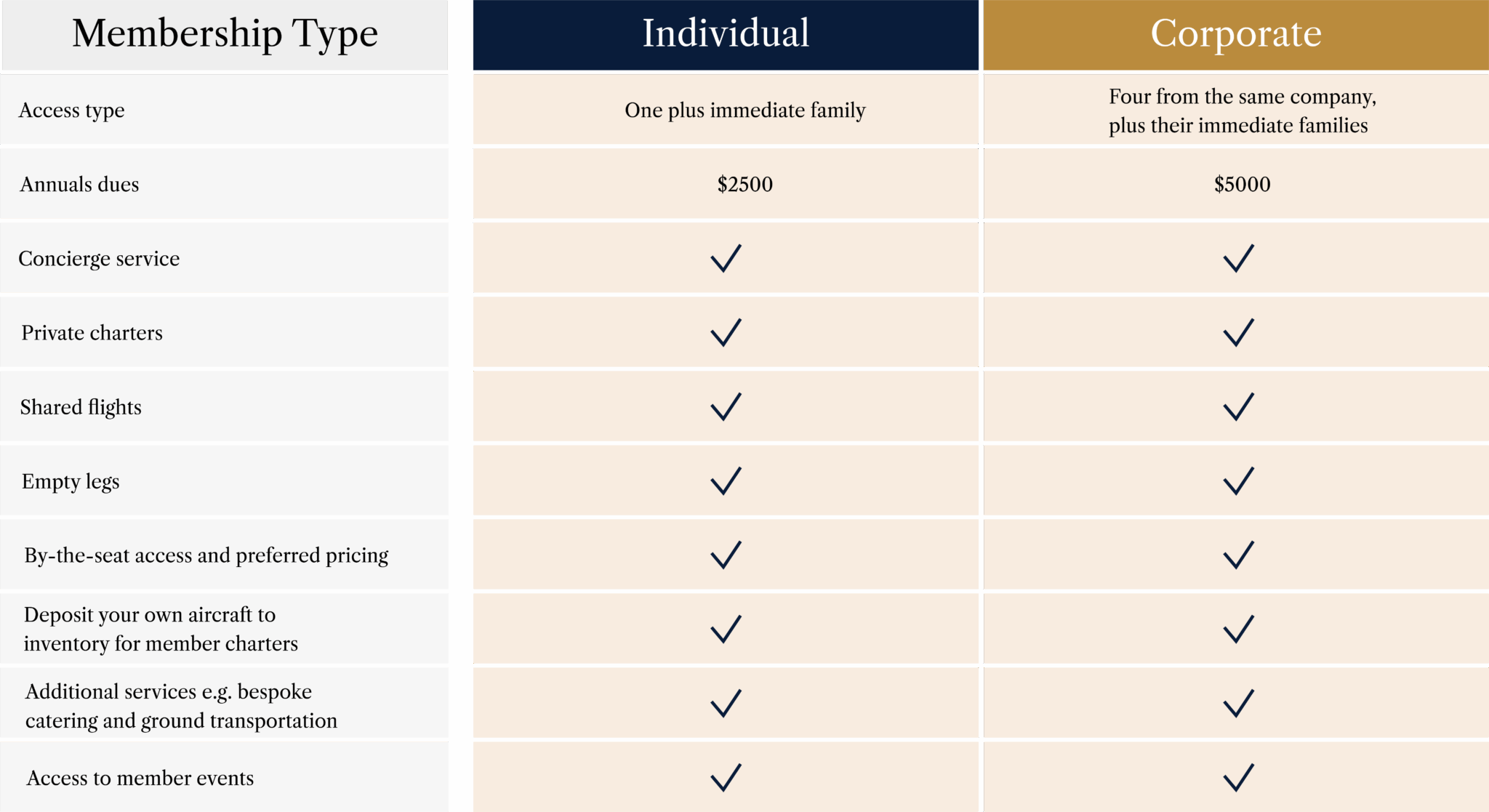
Task: Click the $5000 corporate dues price
Action: pyautogui.click(x=1242, y=185)
